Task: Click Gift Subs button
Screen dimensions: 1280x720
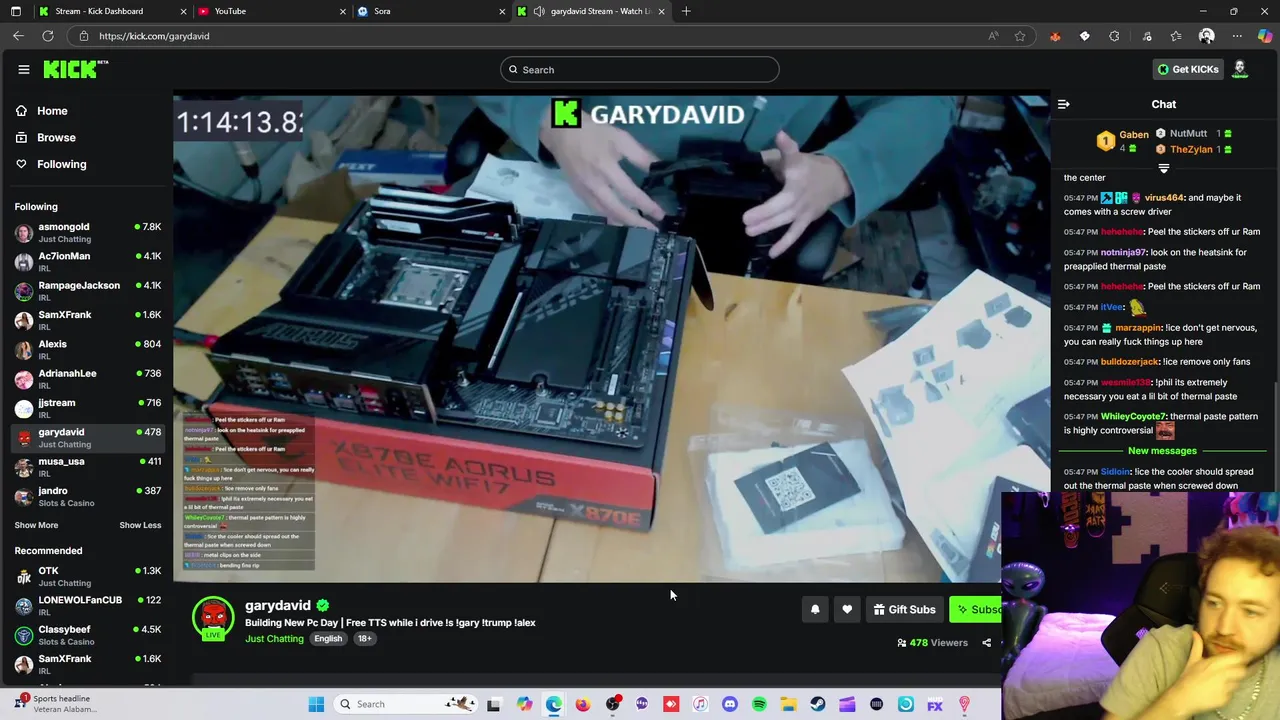Action: 904,609
